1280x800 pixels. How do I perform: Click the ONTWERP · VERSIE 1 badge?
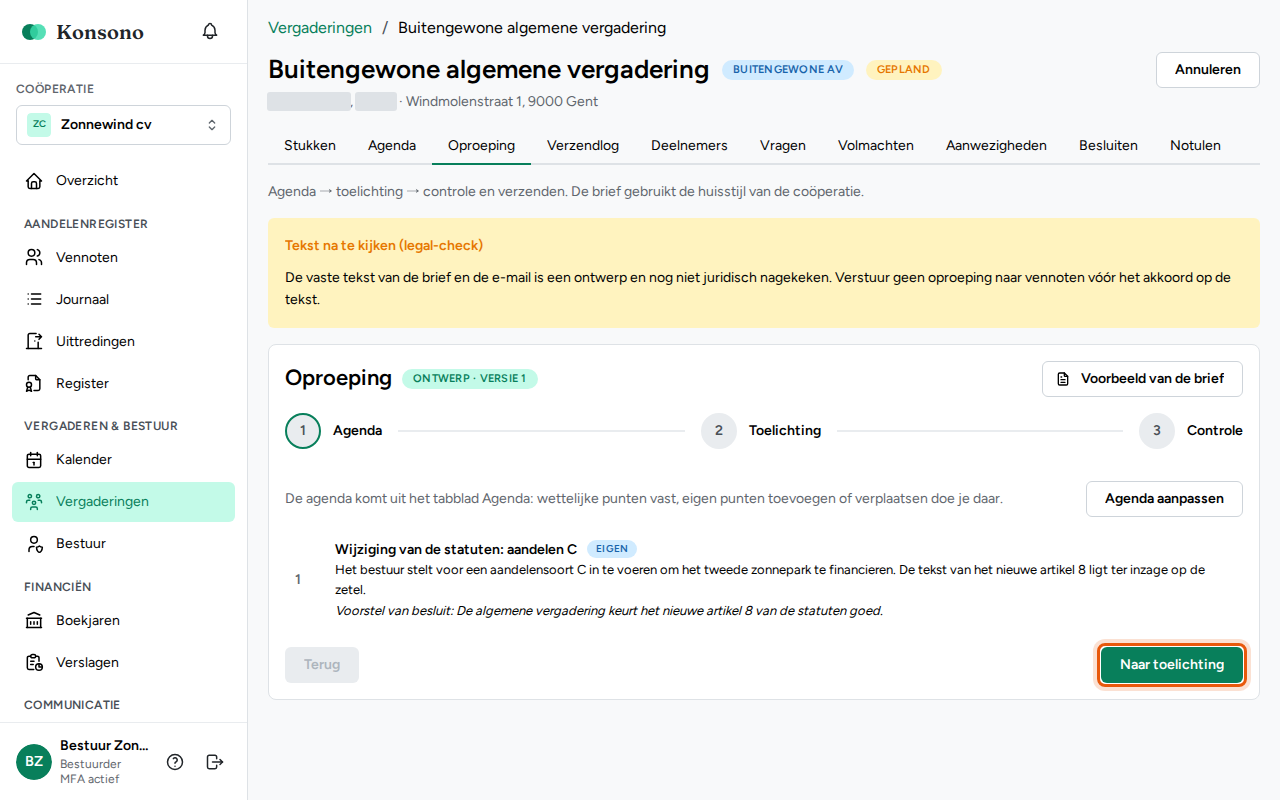(x=470, y=379)
